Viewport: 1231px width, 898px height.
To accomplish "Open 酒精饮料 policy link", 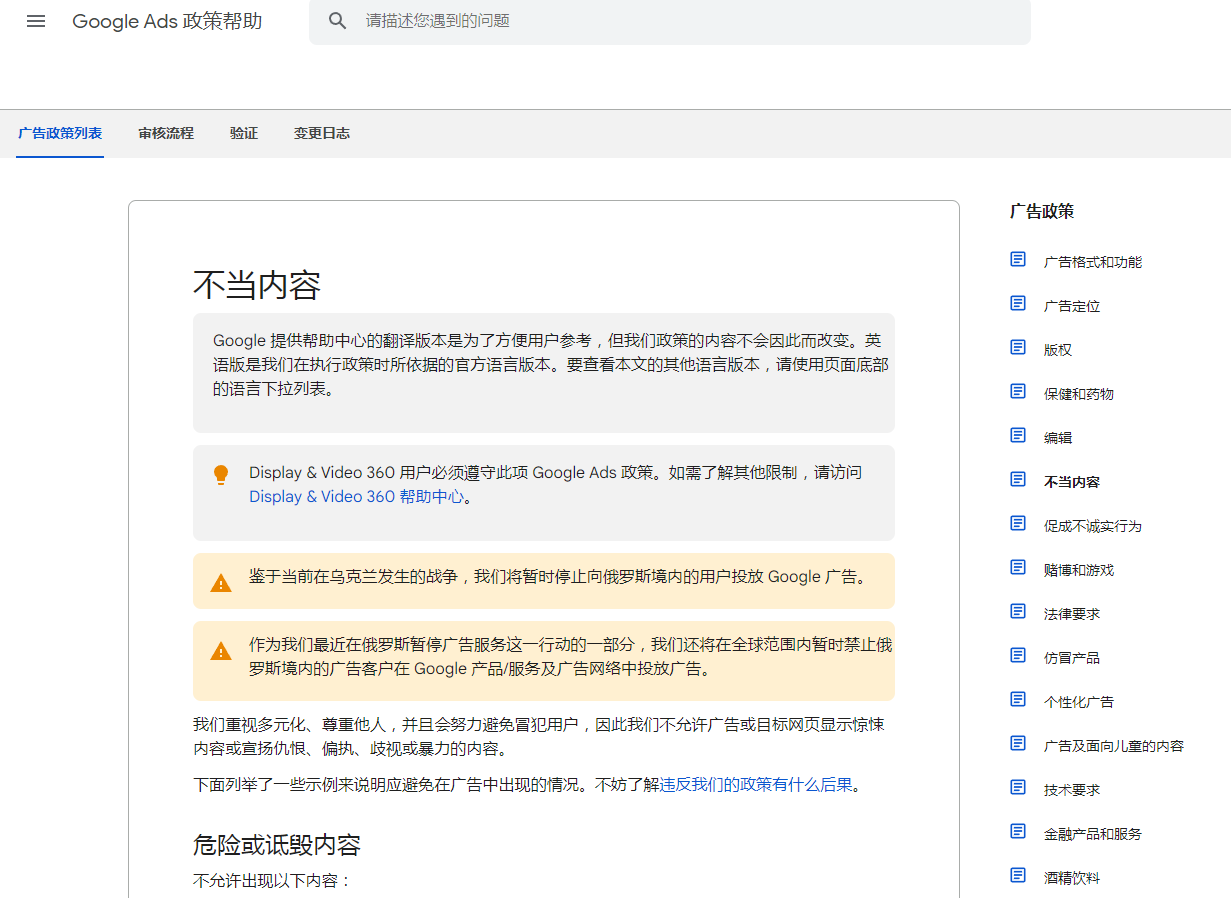I will 1072,878.
